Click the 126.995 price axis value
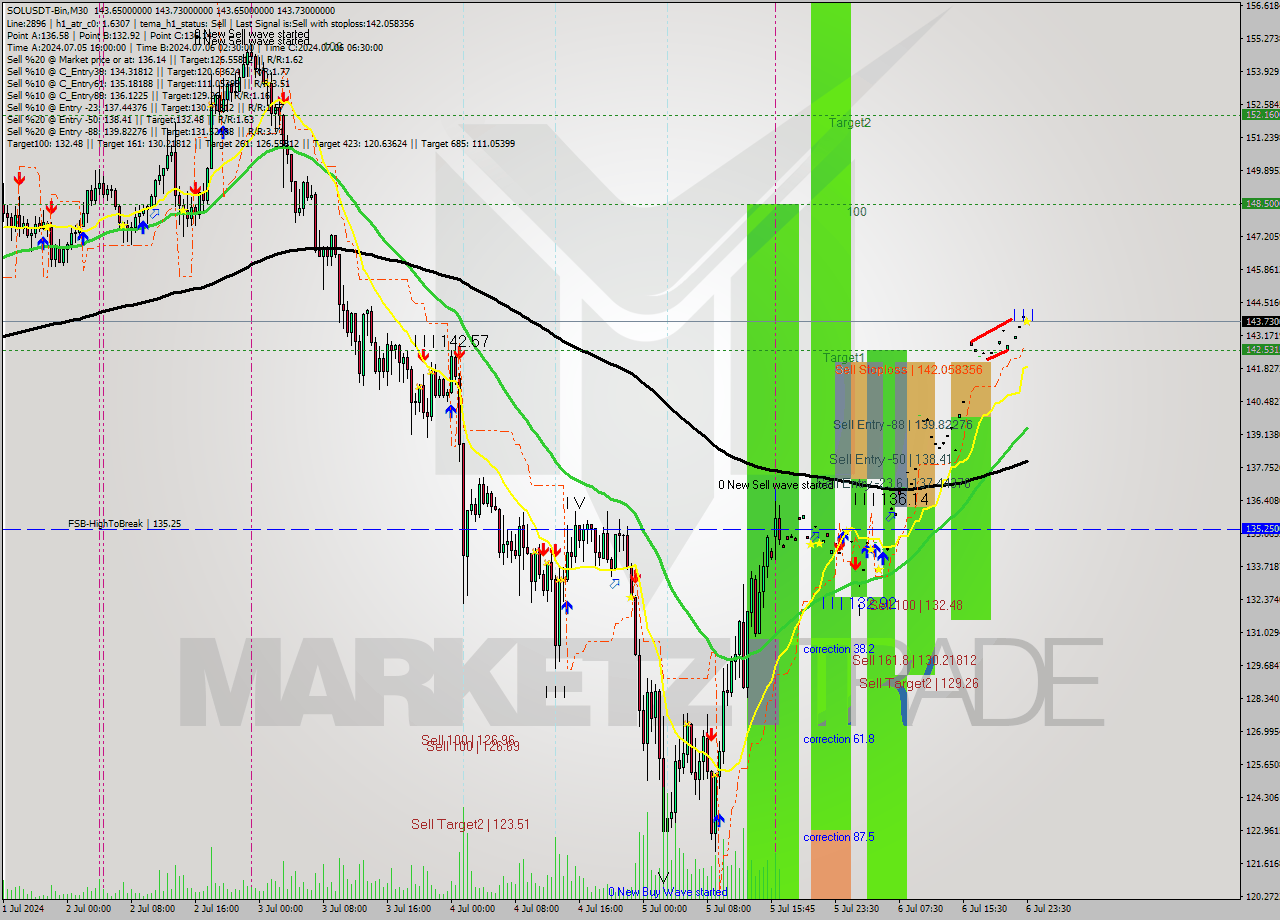Viewport: 1280px width, 920px height. (x=1262, y=731)
